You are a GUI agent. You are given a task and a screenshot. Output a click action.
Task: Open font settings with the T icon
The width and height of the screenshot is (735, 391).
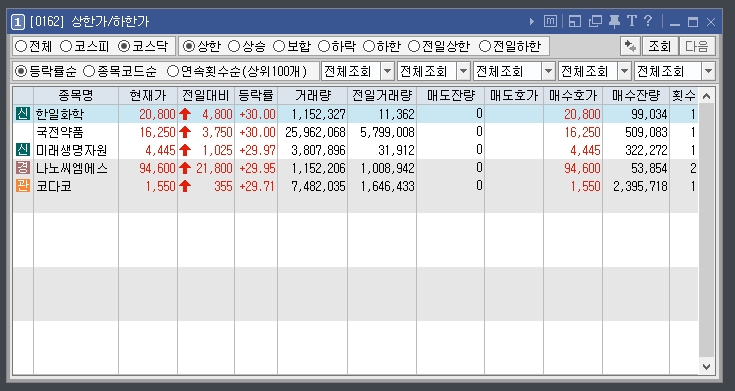tap(631, 22)
